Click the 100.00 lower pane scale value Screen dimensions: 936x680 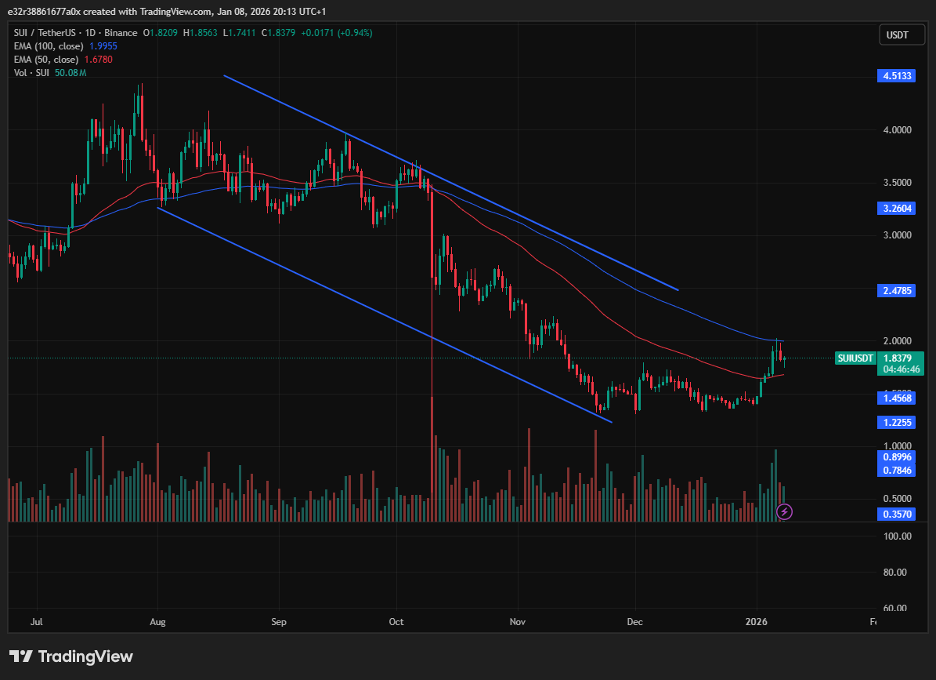pyautogui.click(x=897, y=536)
